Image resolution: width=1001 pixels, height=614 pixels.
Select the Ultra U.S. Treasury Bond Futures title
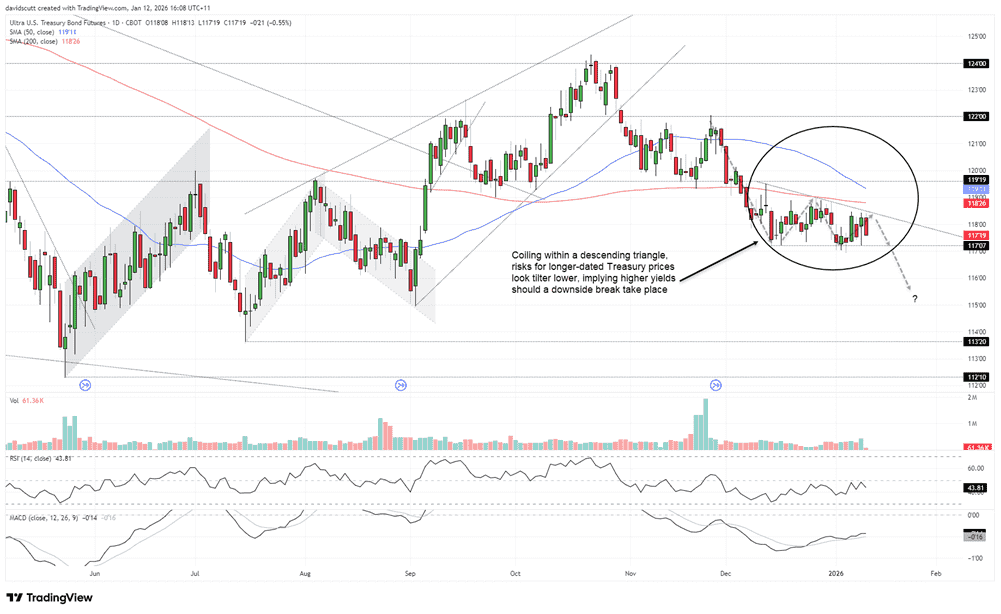(x=57, y=23)
